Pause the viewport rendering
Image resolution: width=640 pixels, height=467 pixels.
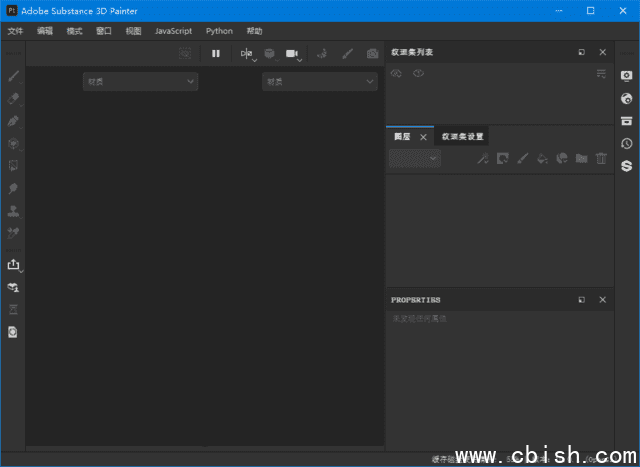pyautogui.click(x=216, y=53)
